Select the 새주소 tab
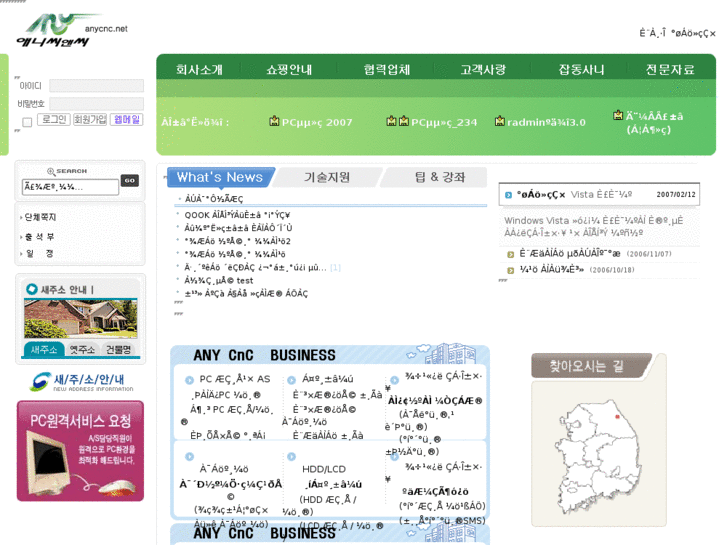This screenshot has width=727, height=545. 44,349
